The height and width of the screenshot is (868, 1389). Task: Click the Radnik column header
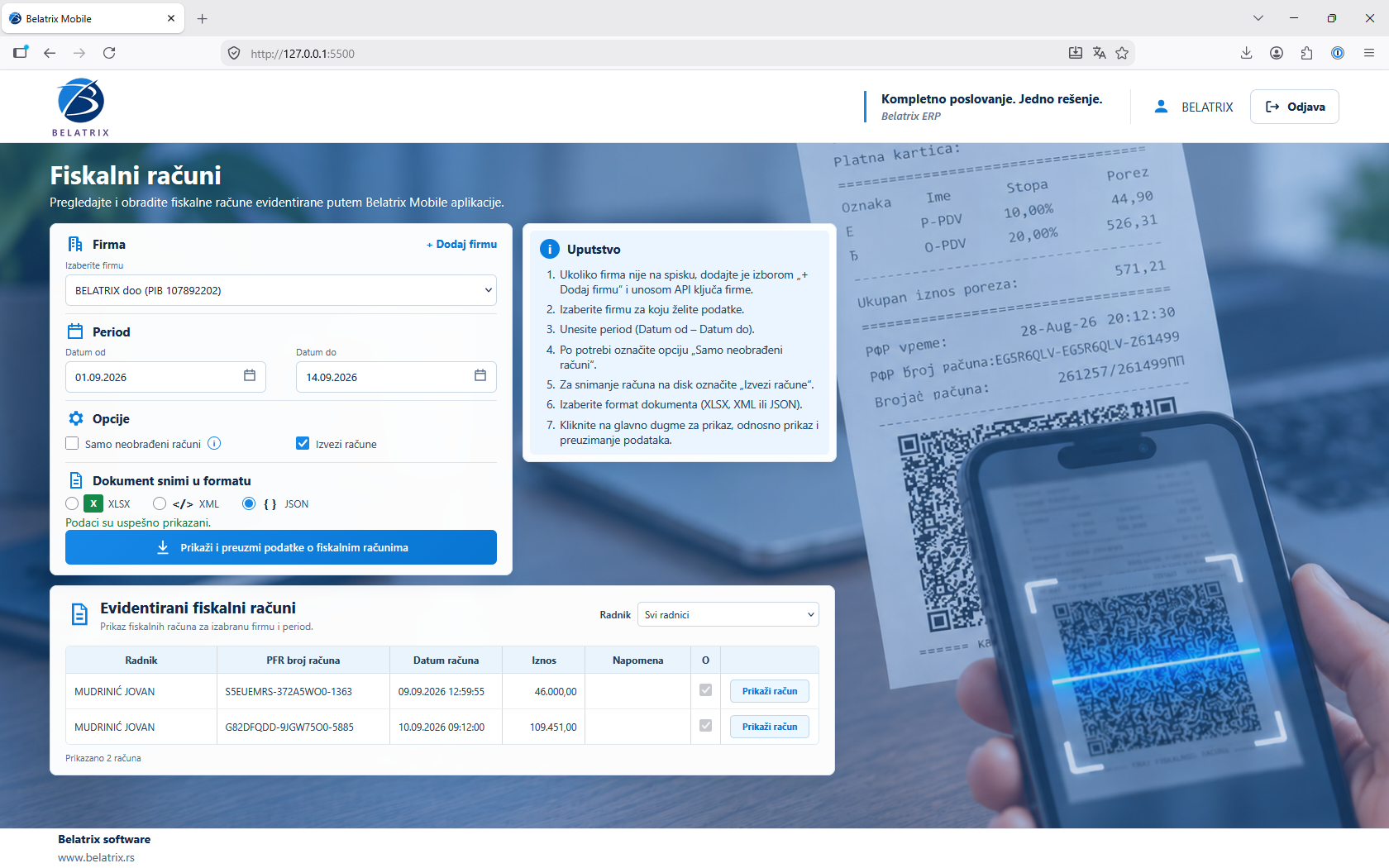tap(141, 660)
